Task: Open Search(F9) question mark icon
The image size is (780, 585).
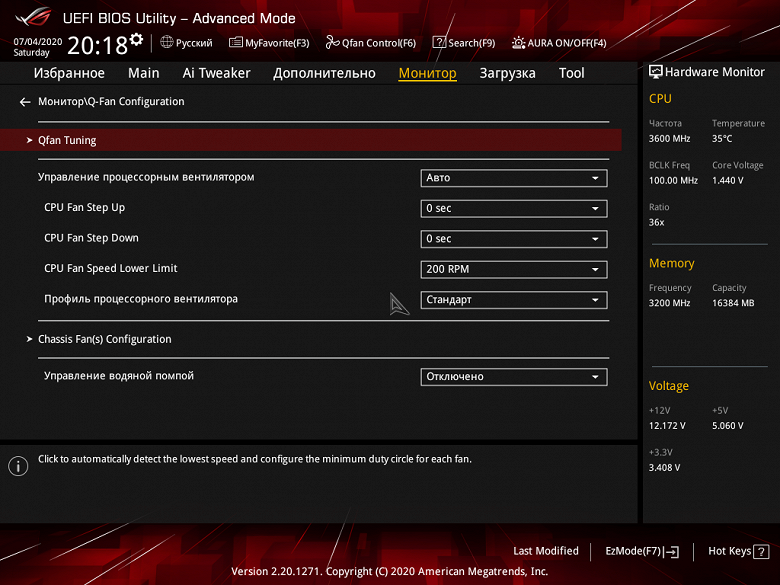Action: point(439,42)
